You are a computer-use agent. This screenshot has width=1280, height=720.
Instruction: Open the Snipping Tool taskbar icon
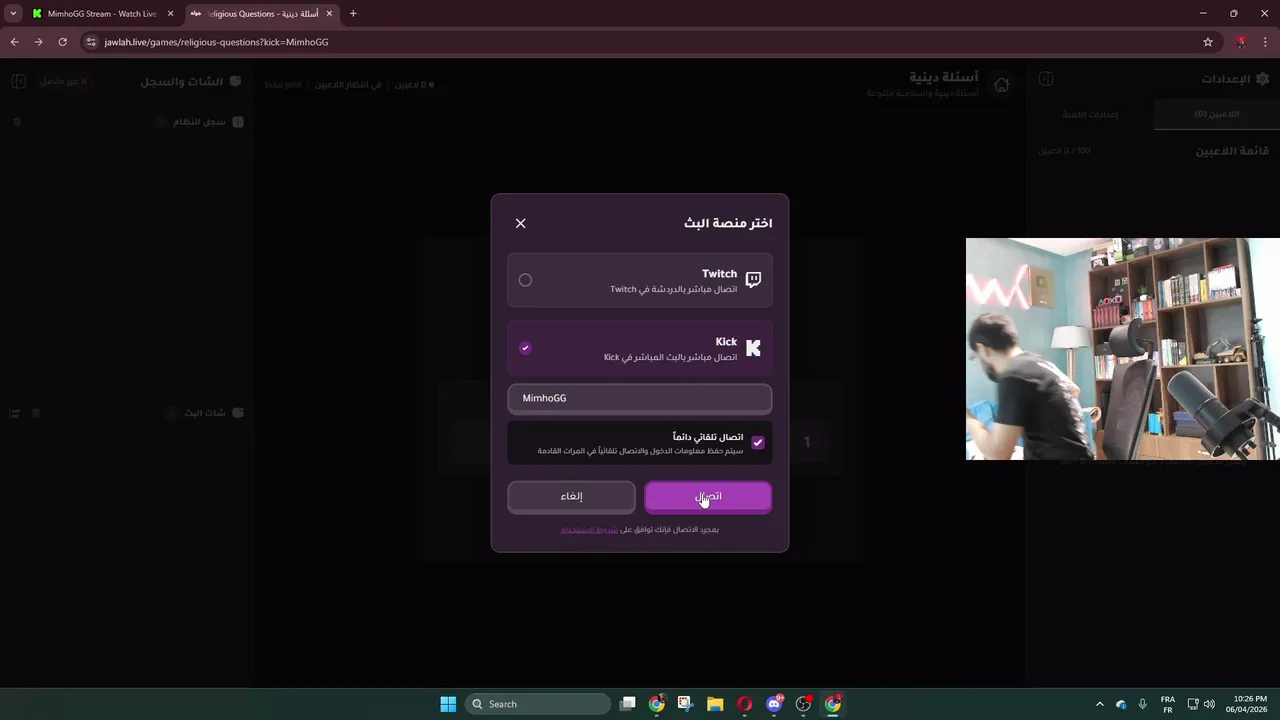point(685,704)
